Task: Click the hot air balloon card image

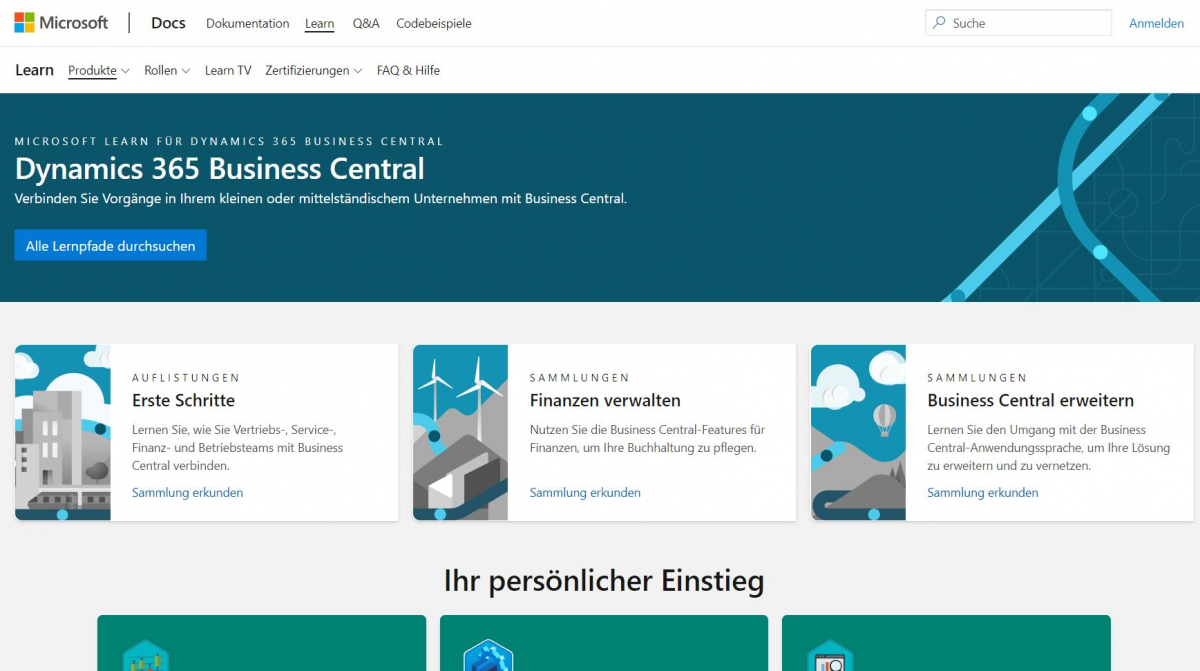Action: [x=858, y=432]
